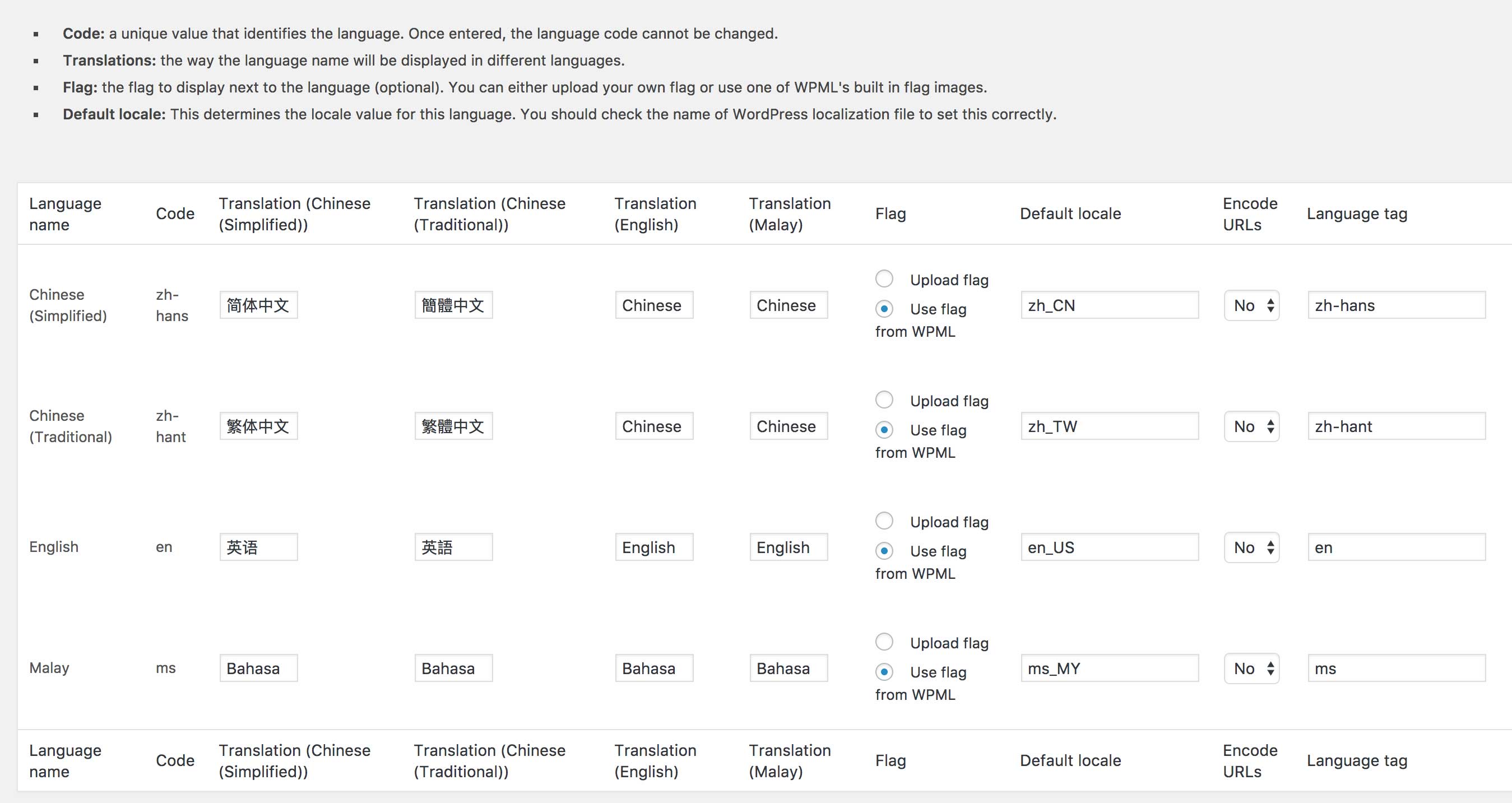The height and width of the screenshot is (803, 1512).
Task: Select Upload flag for Chinese (Simplified)
Action: pyautogui.click(x=884, y=279)
